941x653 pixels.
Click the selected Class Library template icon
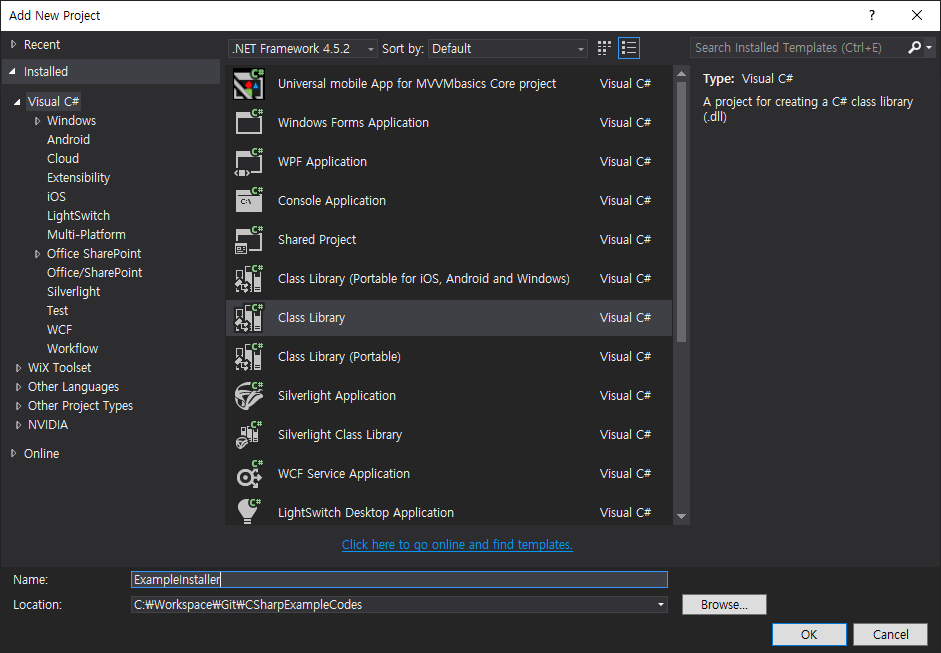tap(248, 317)
